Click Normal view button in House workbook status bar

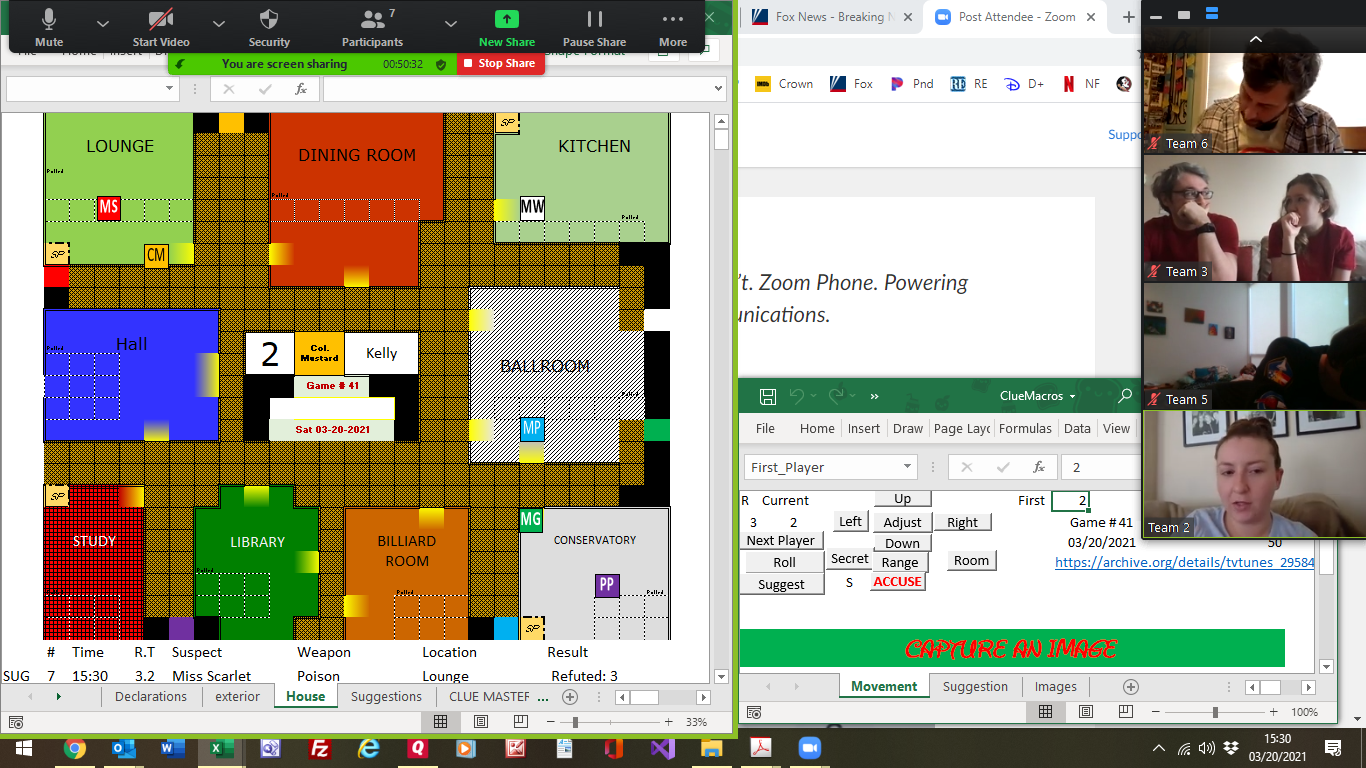(x=441, y=722)
